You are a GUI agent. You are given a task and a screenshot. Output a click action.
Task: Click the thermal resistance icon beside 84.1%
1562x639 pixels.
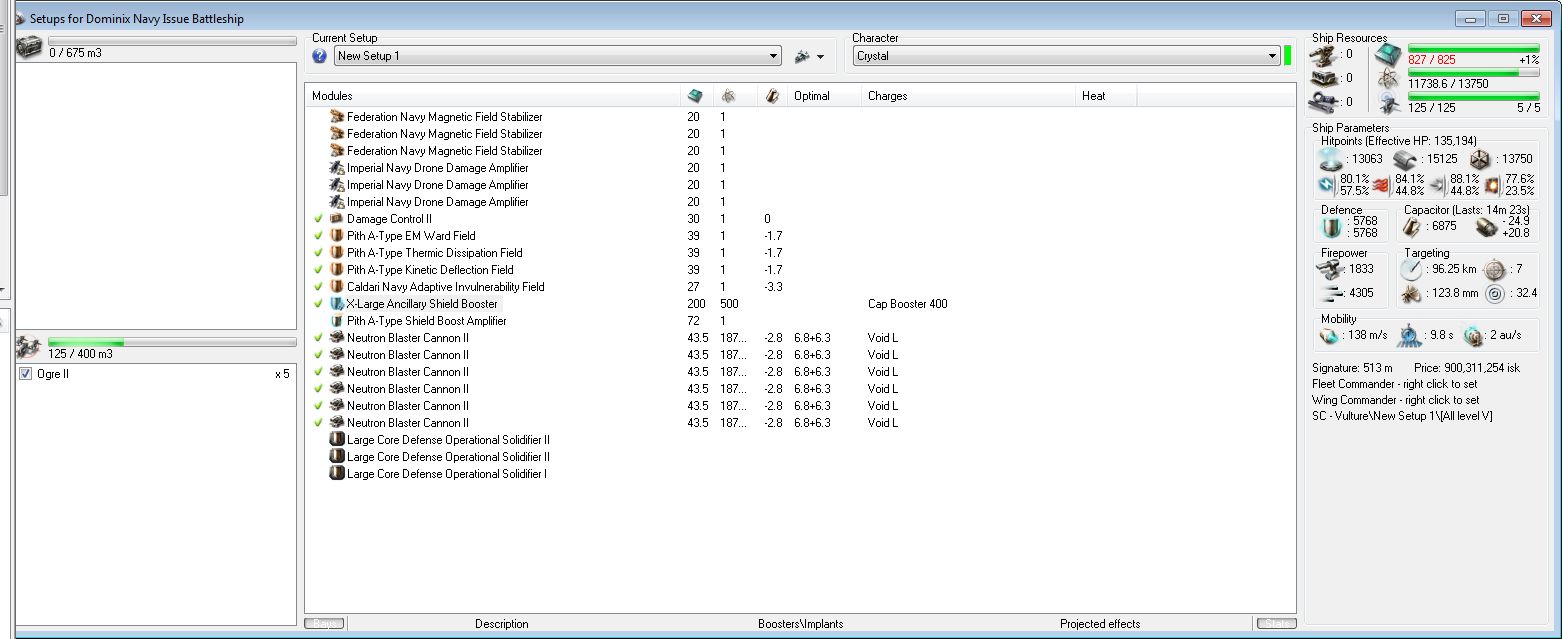pyautogui.click(x=1381, y=184)
